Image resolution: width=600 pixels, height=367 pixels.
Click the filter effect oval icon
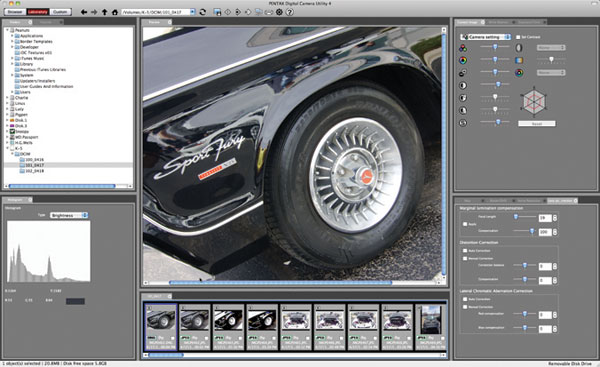point(519,48)
